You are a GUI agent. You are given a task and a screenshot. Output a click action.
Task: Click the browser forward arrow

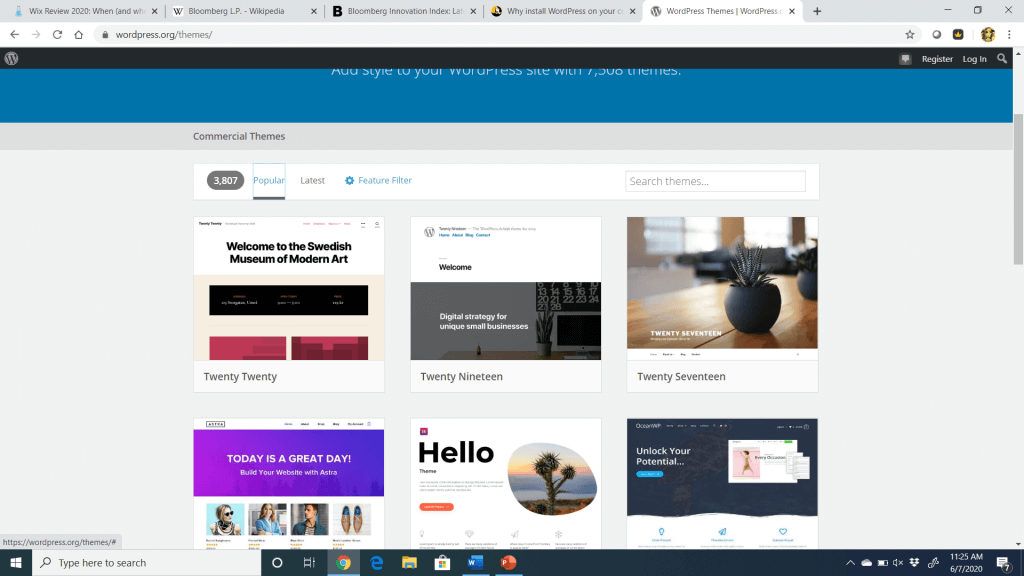point(36,35)
